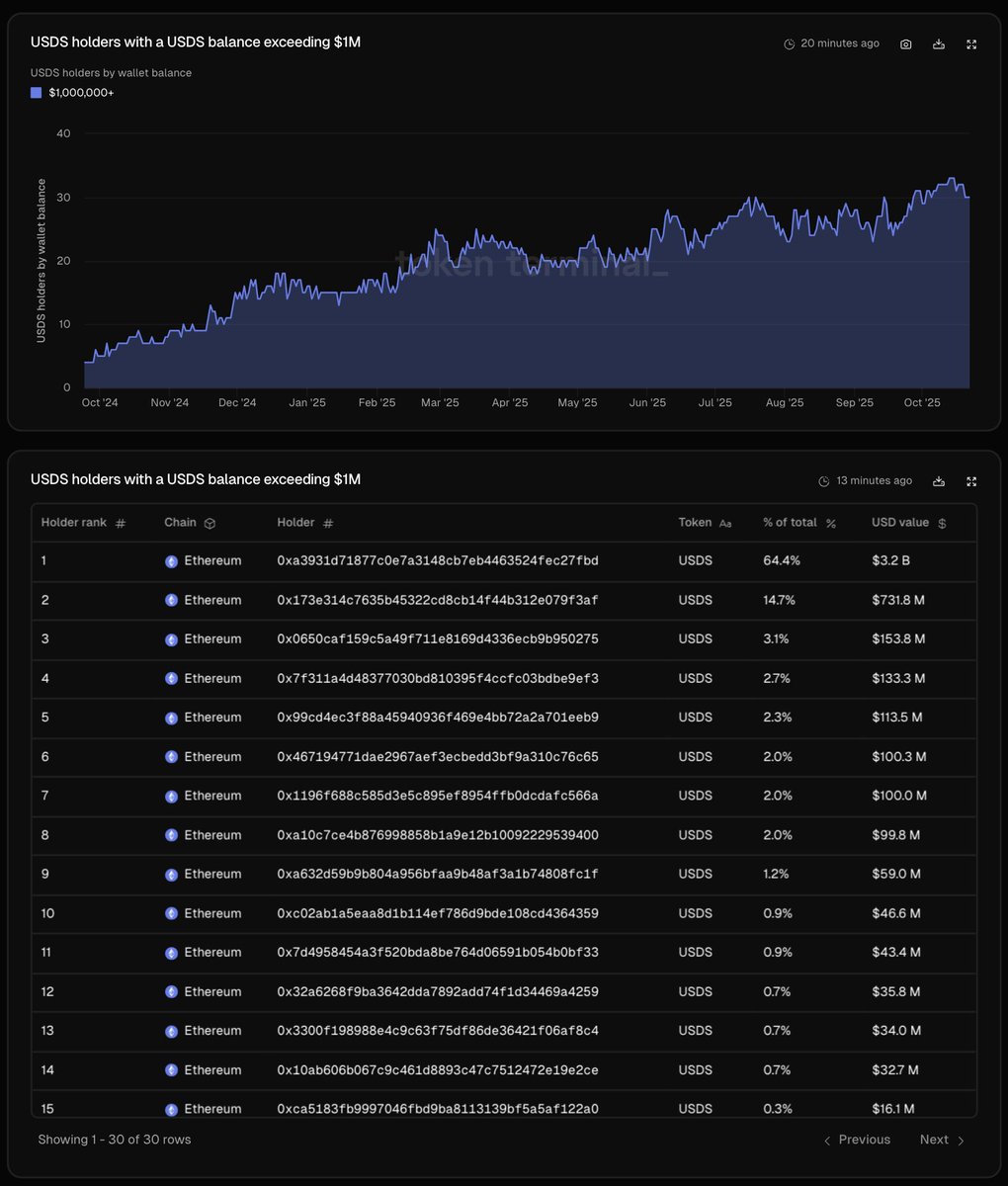Click Ethereum icon in rank 5 row
Screen dimensions: 1008x1186
(x=171, y=718)
